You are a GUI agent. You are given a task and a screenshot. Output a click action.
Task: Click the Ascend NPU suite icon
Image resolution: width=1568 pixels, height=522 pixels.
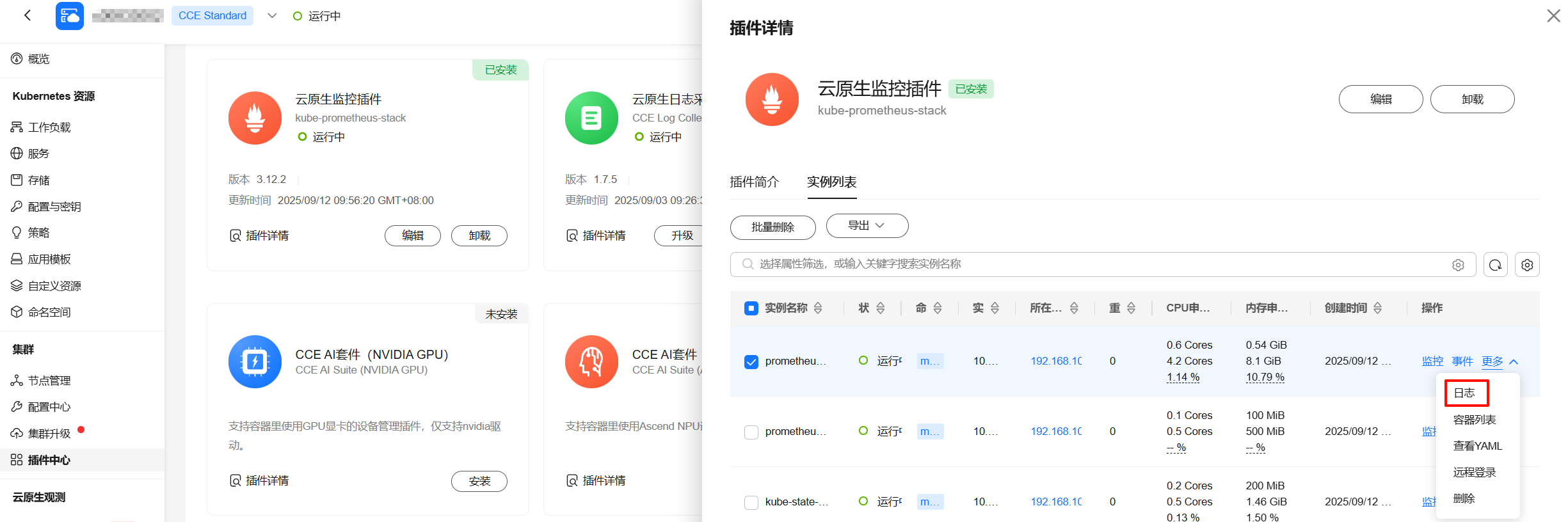tap(591, 361)
